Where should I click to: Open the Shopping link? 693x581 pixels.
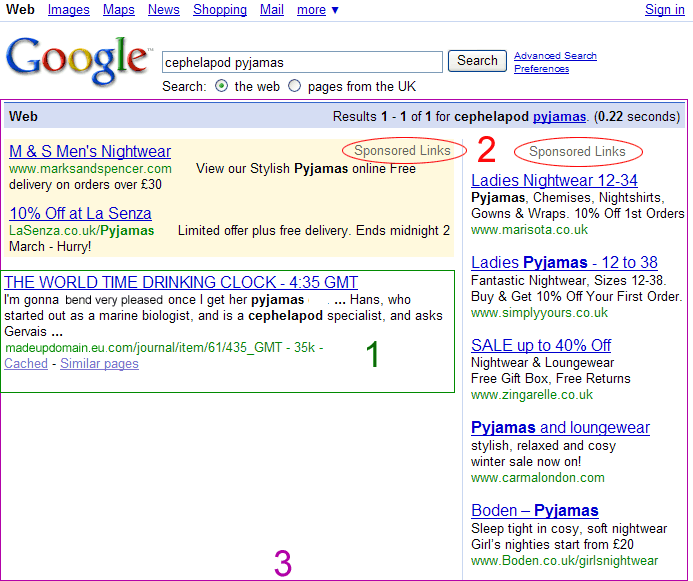[220, 9]
